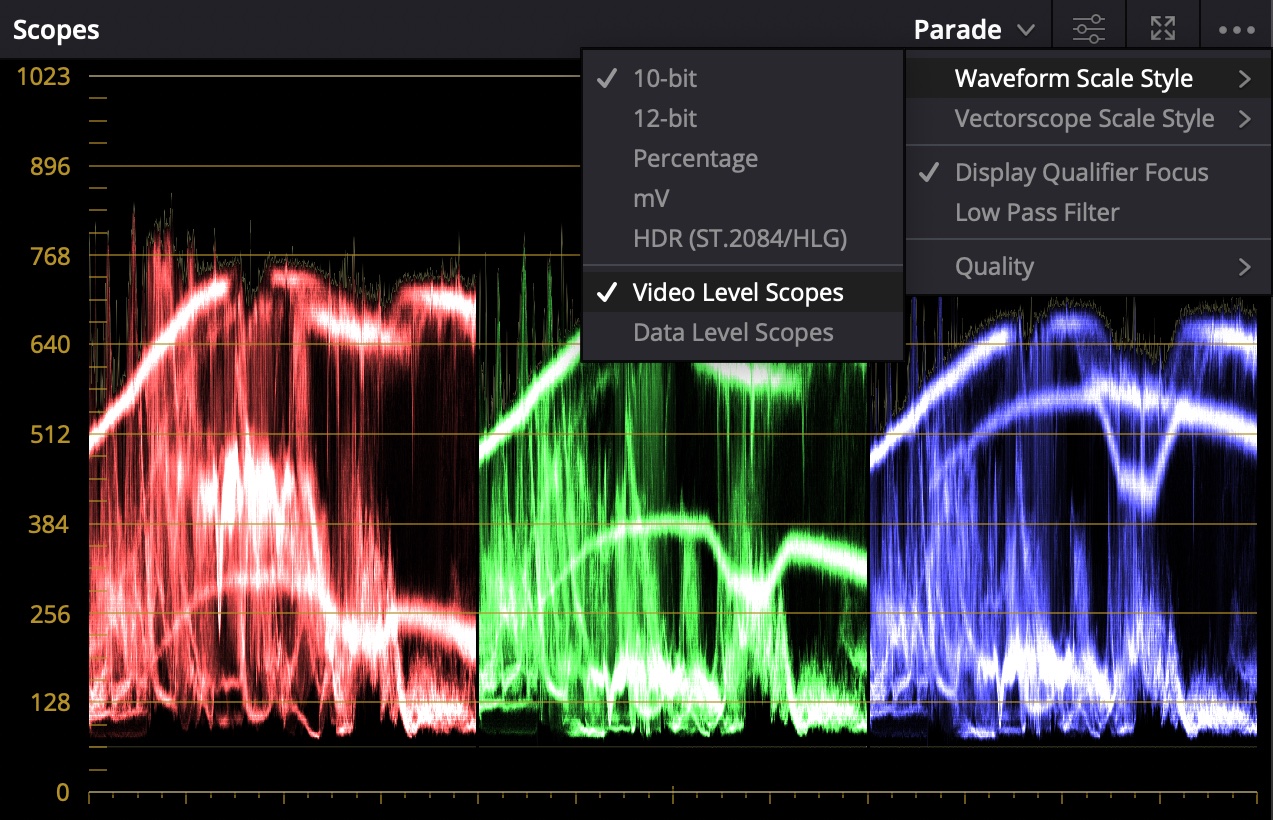This screenshot has width=1273, height=820.
Task: Open the scope display settings icon
Action: pyautogui.click(x=1088, y=27)
